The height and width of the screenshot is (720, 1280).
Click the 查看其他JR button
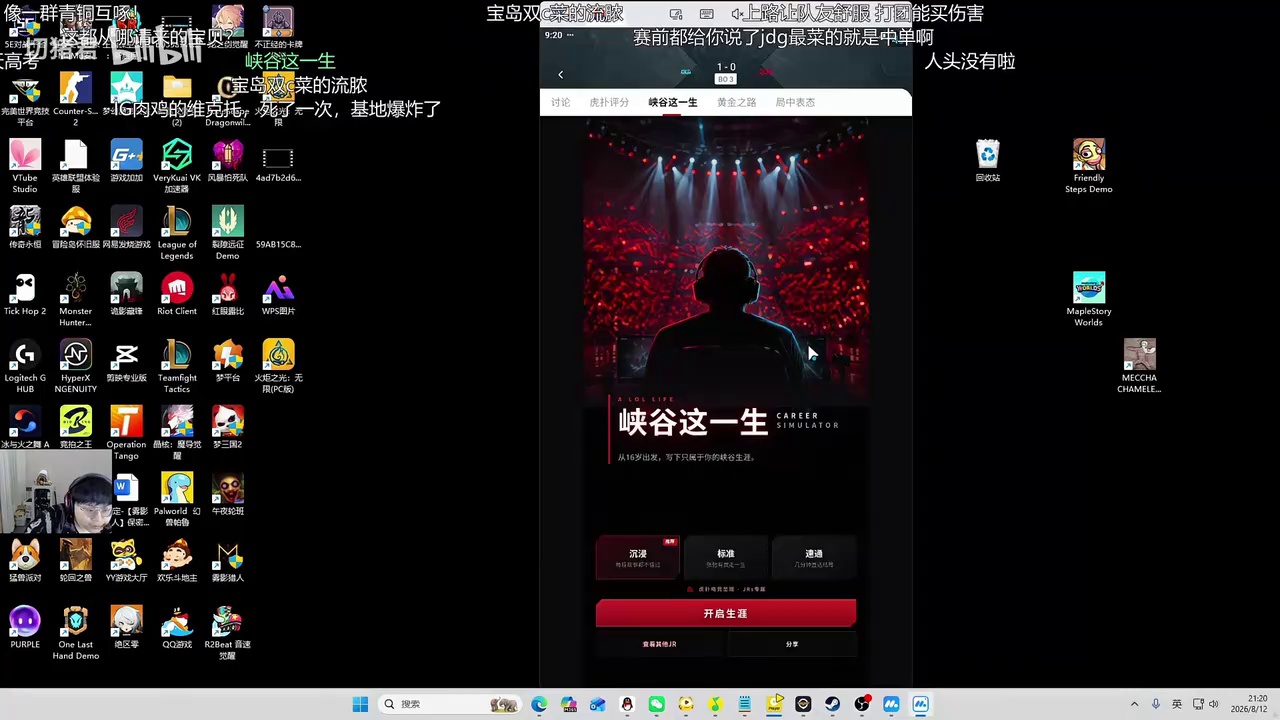pyautogui.click(x=659, y=644)
